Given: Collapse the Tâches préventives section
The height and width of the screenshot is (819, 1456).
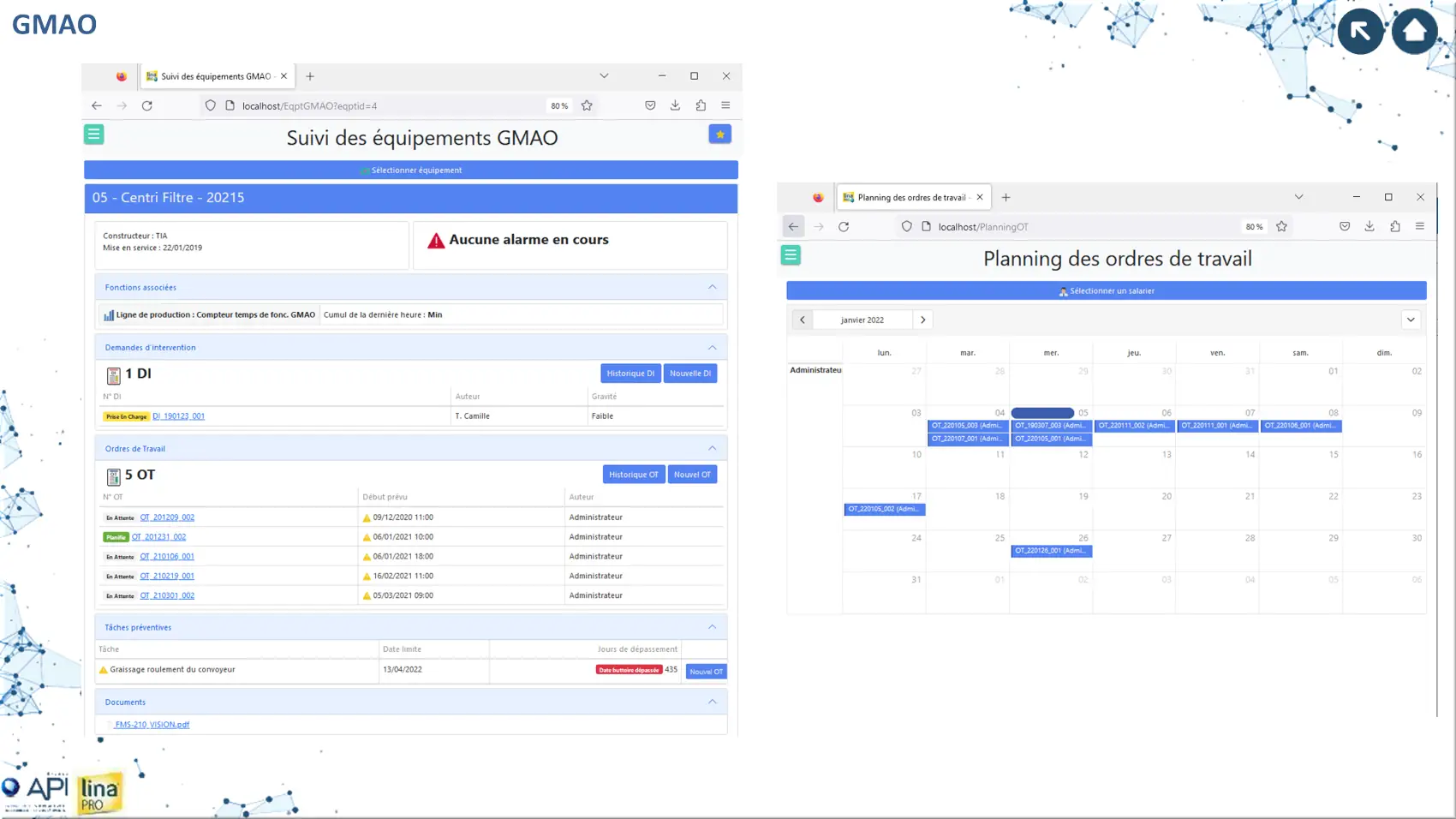Looking at the screenshot, I should [x=712, y=627].
